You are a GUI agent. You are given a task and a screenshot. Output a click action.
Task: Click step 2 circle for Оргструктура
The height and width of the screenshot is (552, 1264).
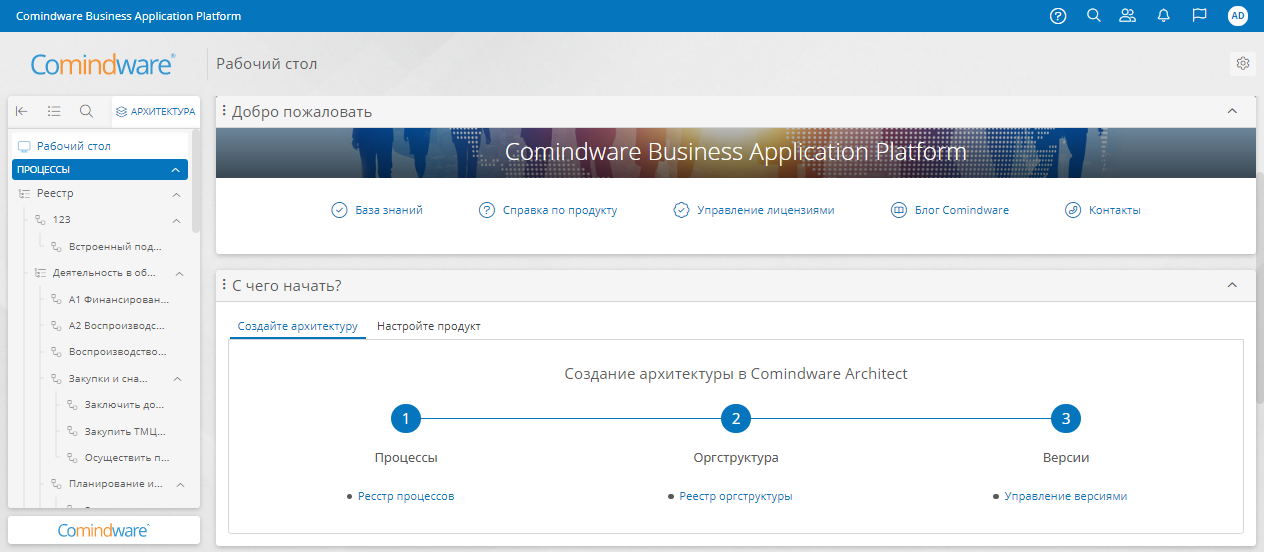point(736,419)
